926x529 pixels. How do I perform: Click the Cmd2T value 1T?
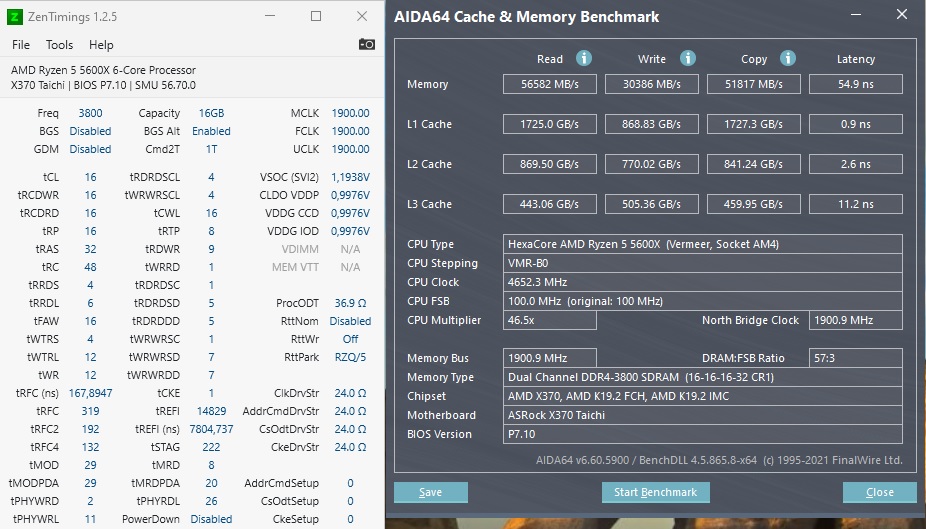211,149
